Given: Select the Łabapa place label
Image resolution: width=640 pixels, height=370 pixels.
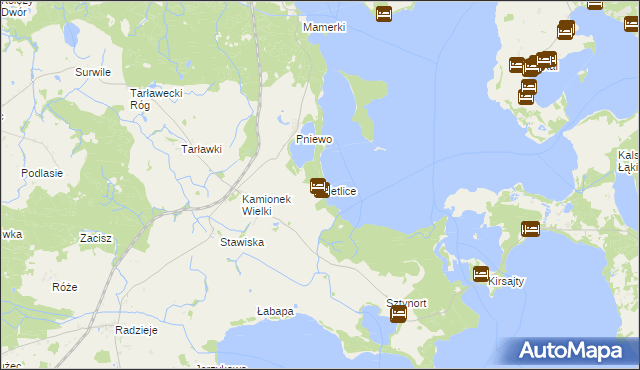Looking at the screenshot, I should [x=276, y=311].
